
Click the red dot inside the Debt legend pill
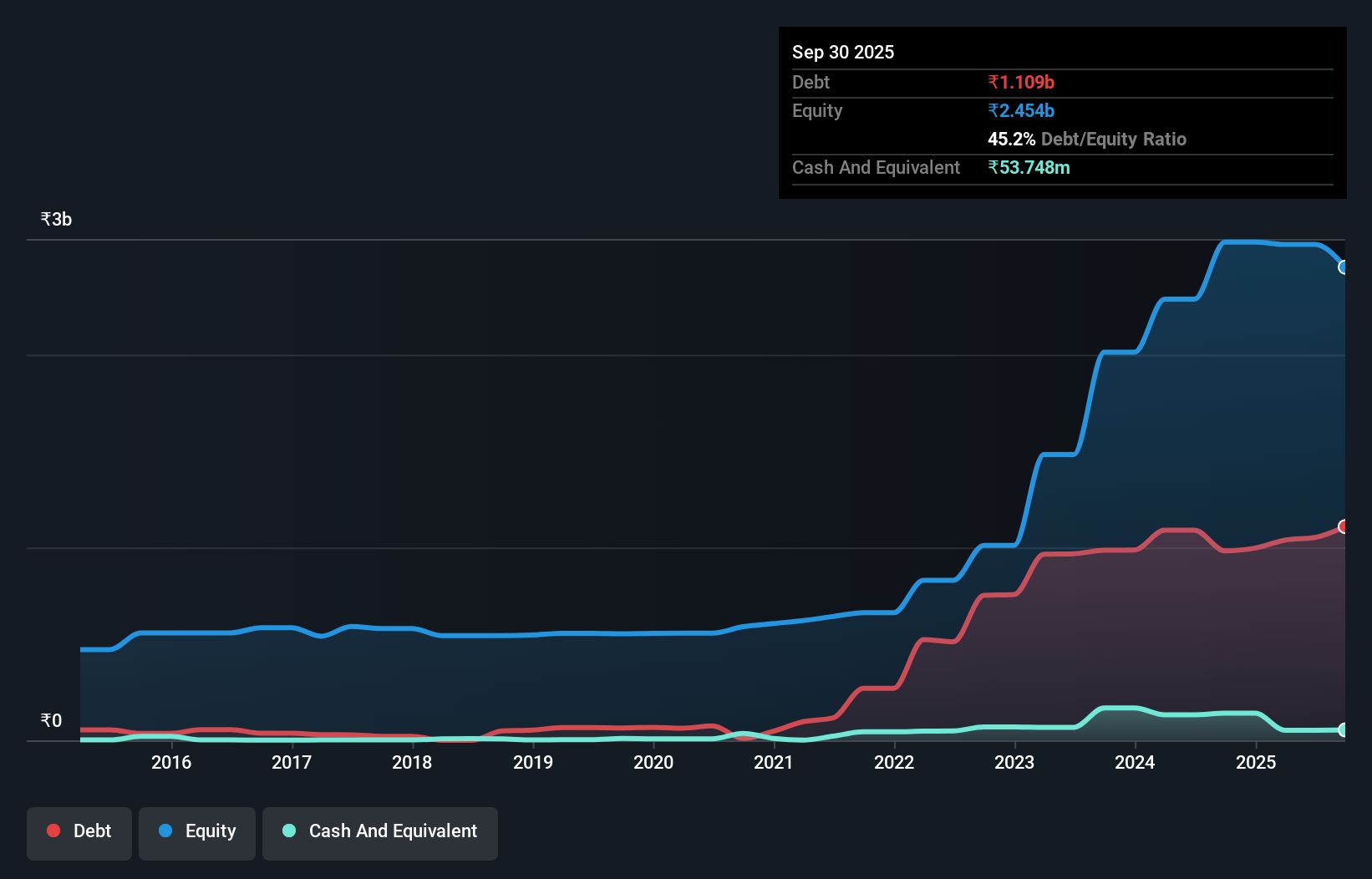tap(53, 831)
